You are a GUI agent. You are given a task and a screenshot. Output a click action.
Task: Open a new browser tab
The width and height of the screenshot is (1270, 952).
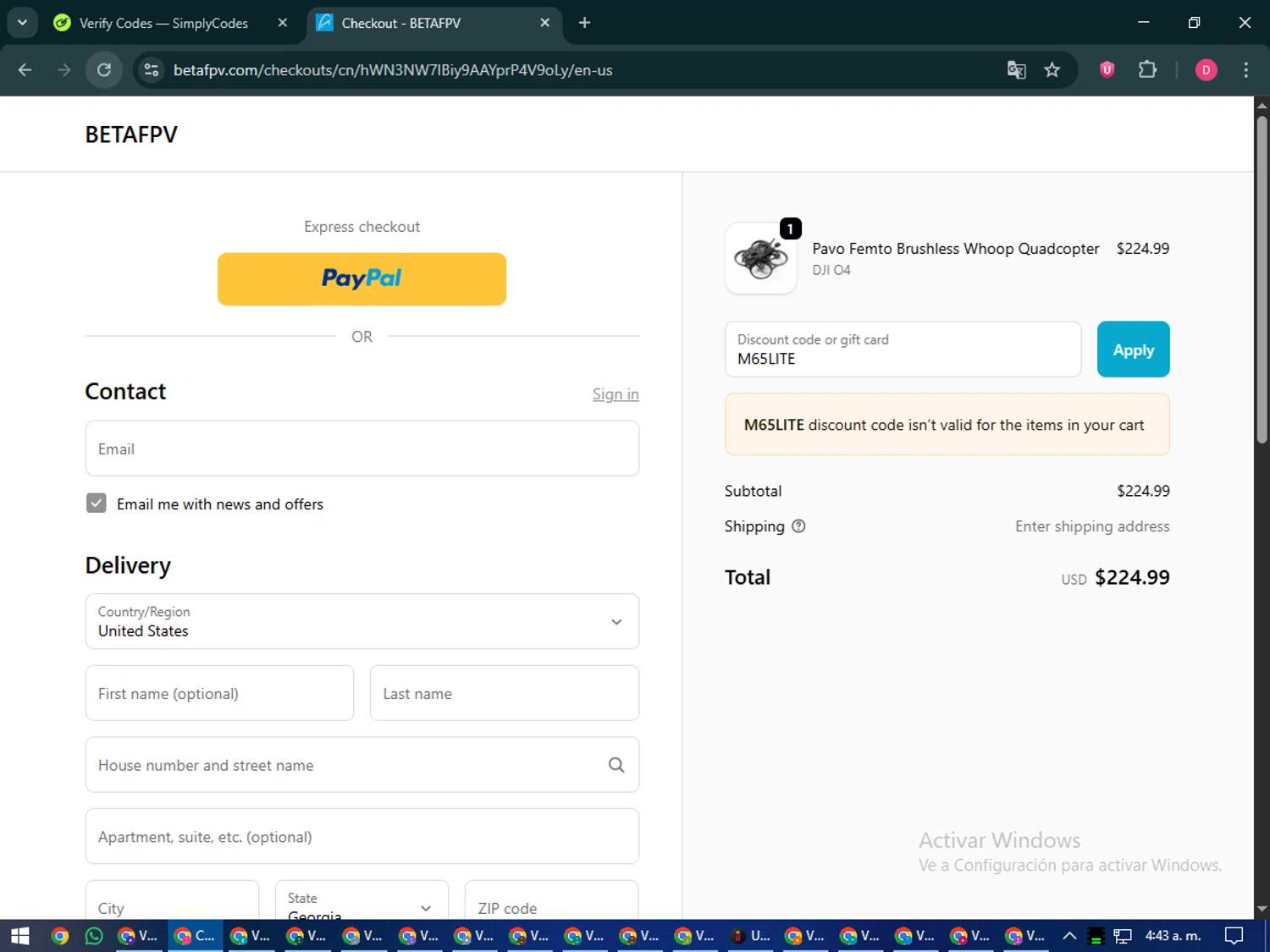click(x=584, y=23)
